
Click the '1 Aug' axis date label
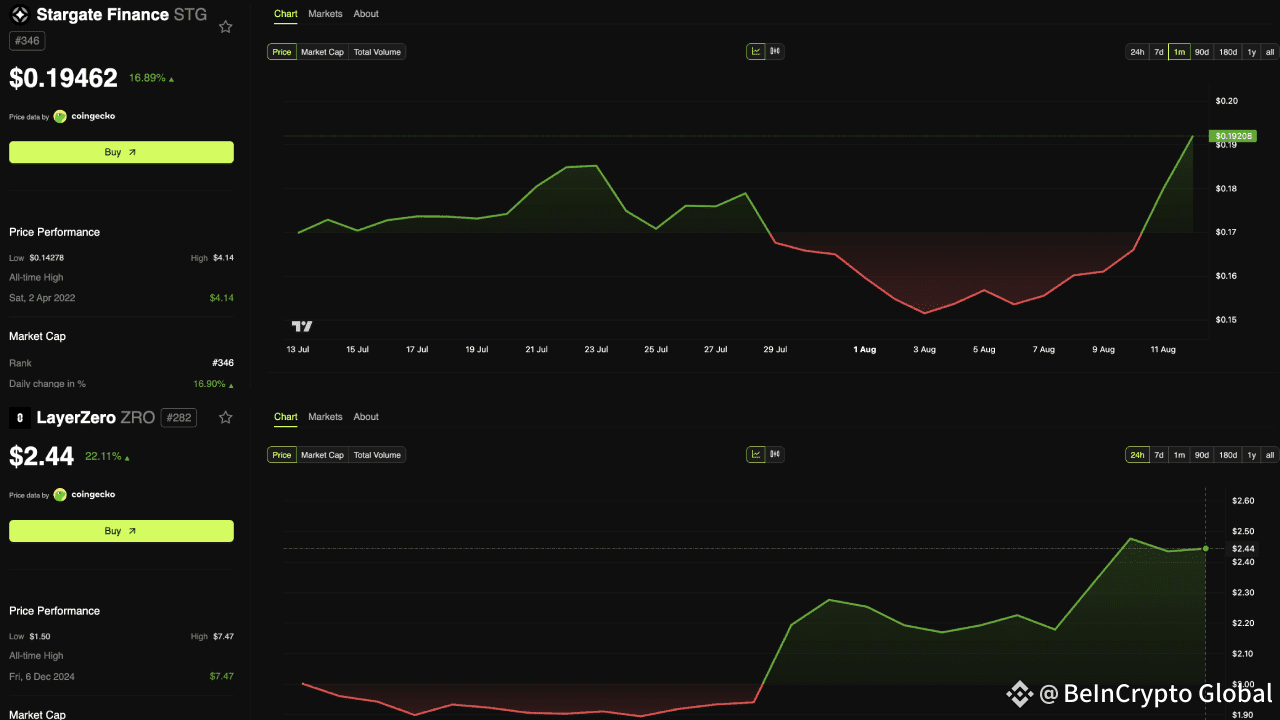865,349
